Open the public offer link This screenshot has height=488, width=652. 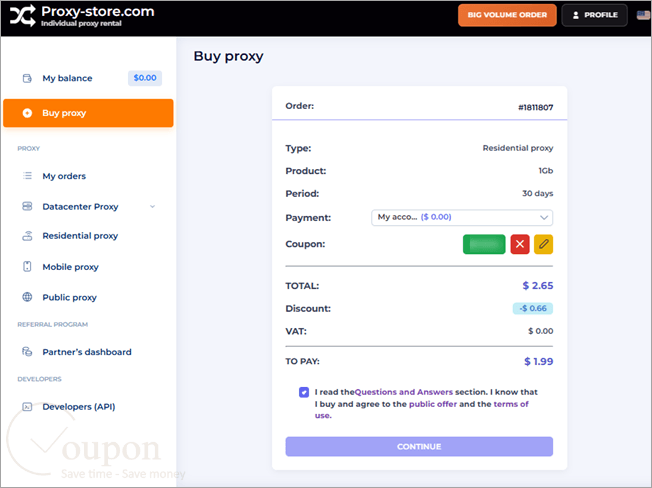click(433, 404)
